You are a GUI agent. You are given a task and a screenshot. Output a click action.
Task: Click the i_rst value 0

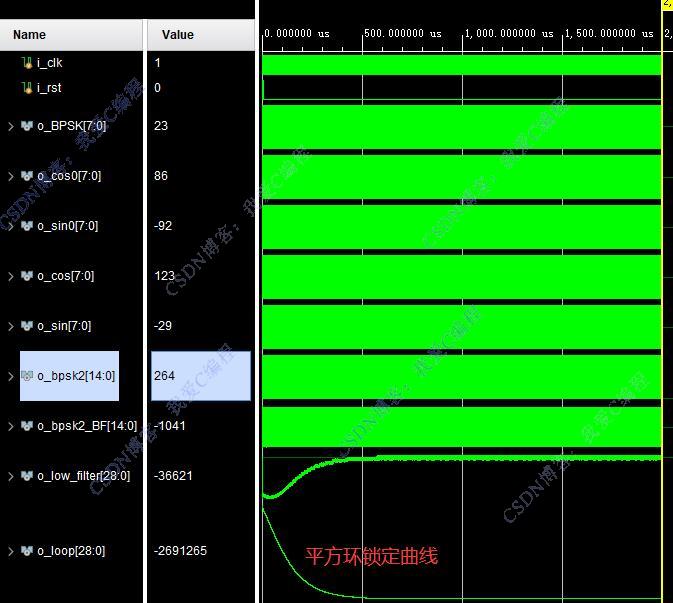(158, 88)
